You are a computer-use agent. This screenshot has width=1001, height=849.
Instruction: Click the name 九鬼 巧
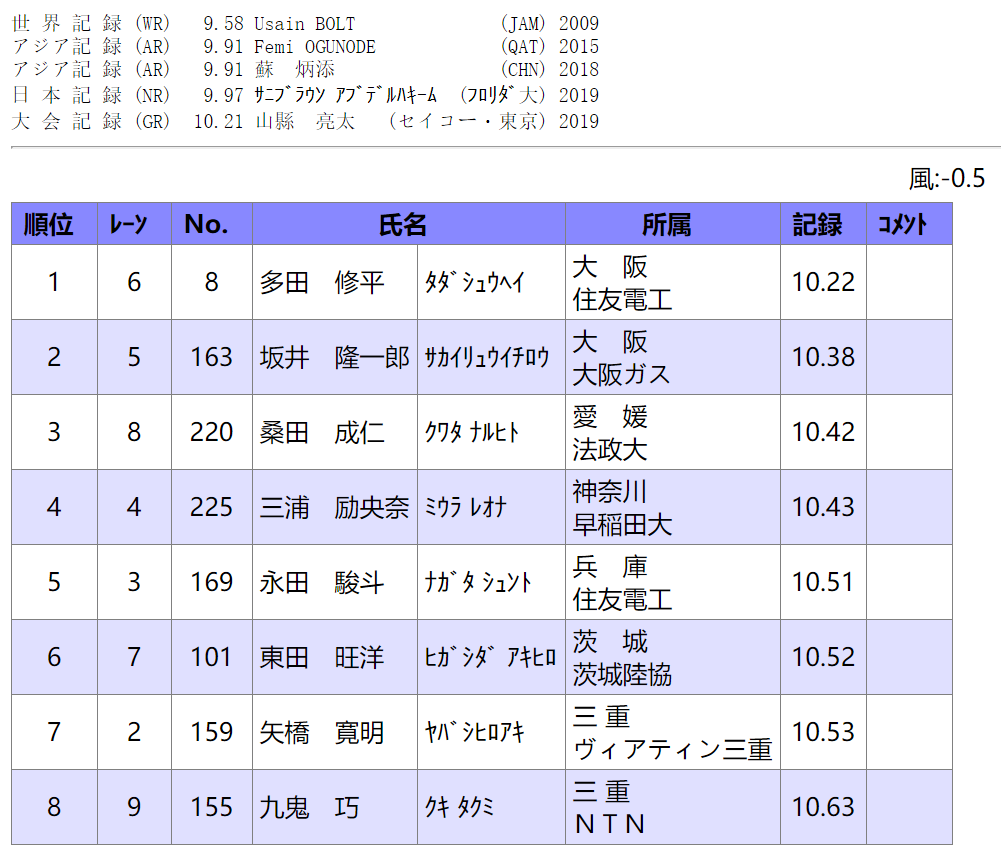pyautogui.click(x=309, y=807)
